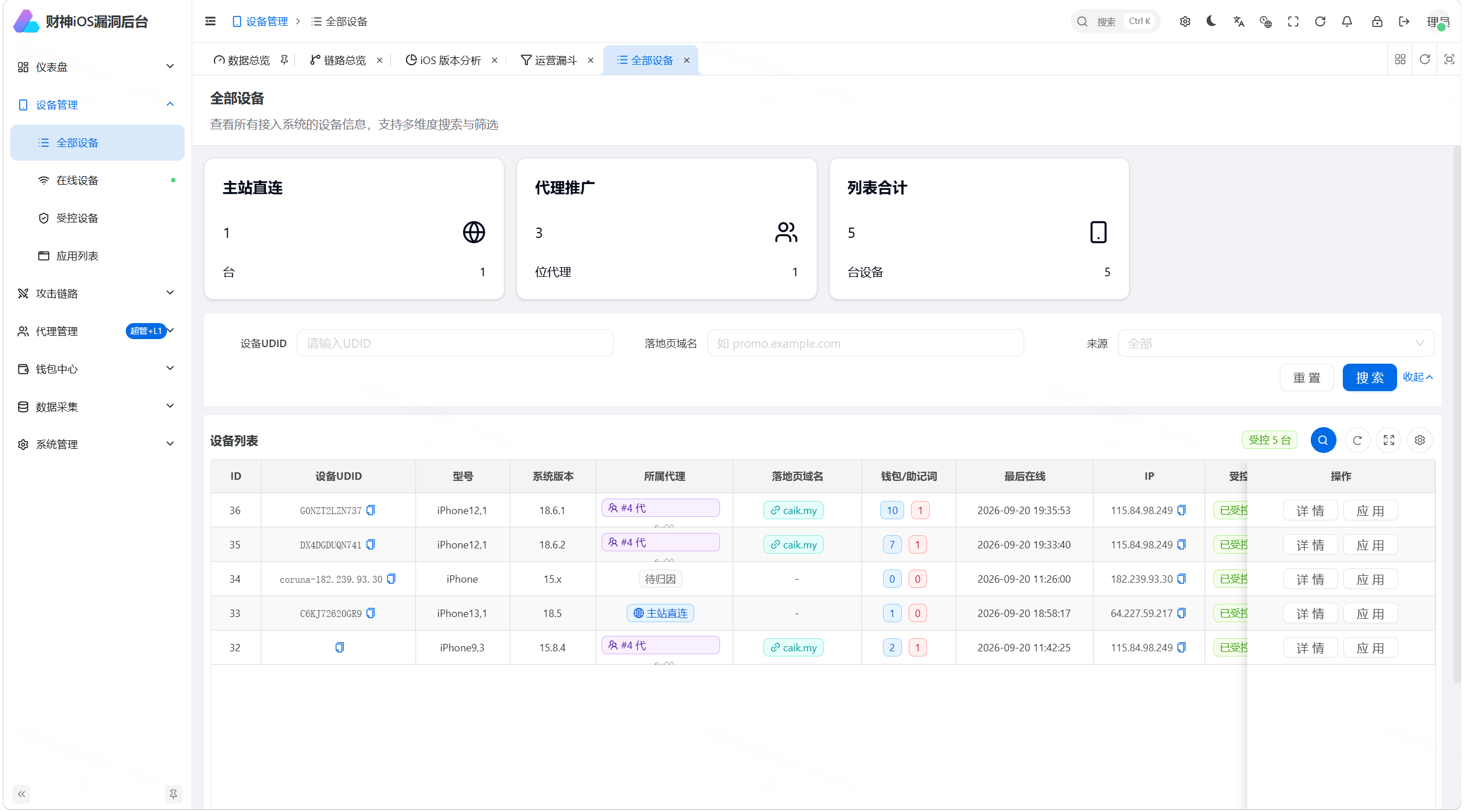Screen dimensions: 1464x812
Task: Open 受控设备 in sidebar
Action: pyautogui.click(x=97, y=218)
